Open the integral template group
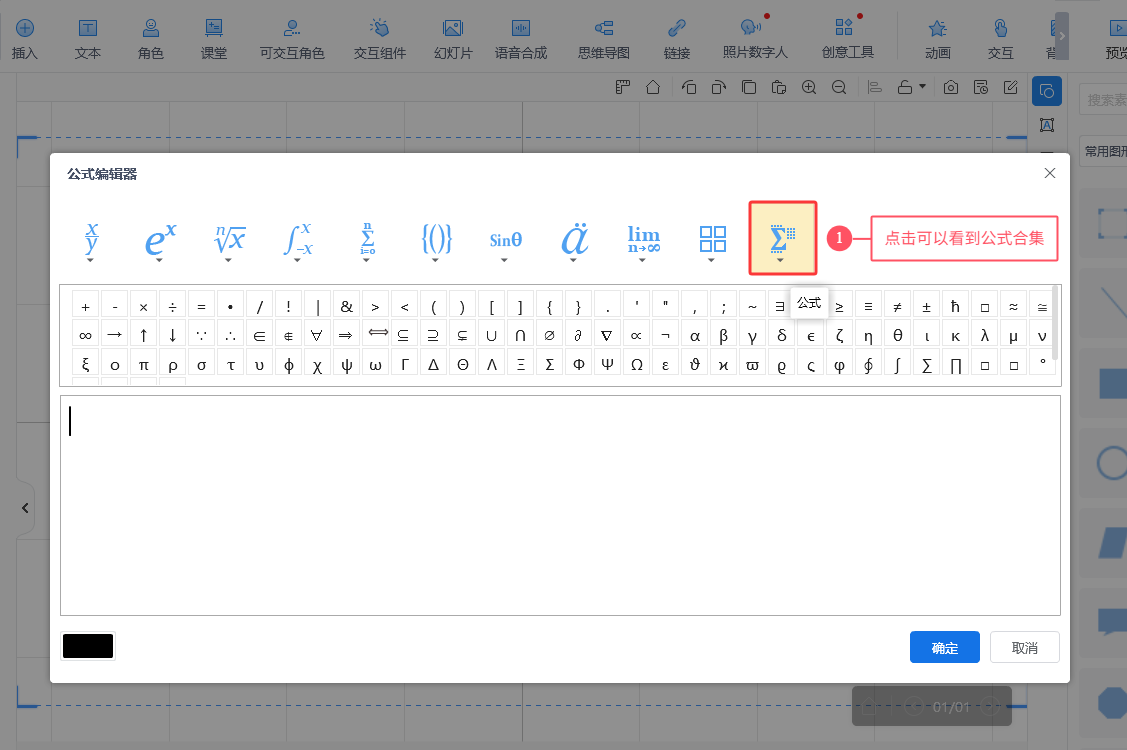Screen dimensions: 1127x750 coord(298,240)
